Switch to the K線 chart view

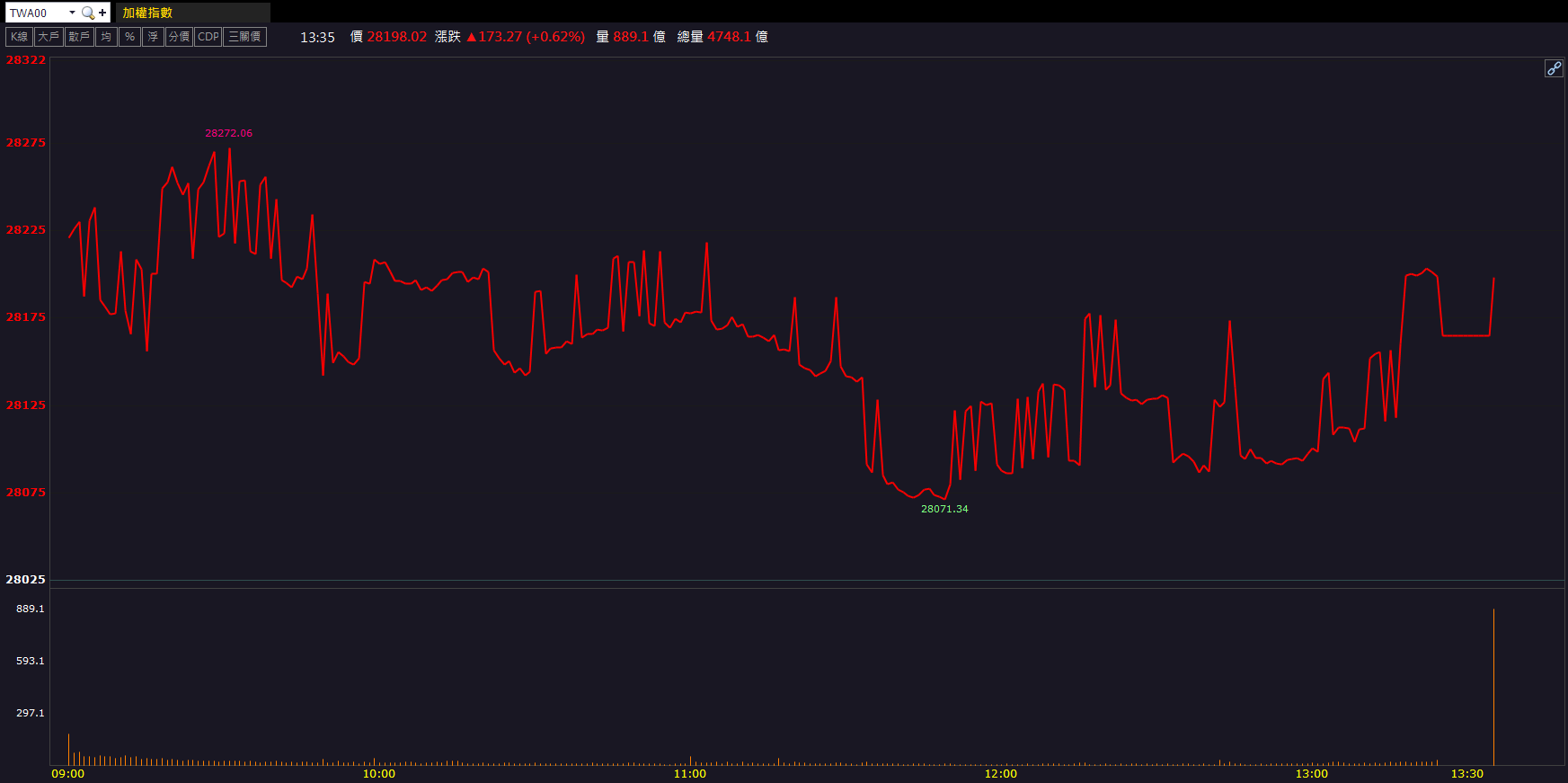[x=19, y=37]
